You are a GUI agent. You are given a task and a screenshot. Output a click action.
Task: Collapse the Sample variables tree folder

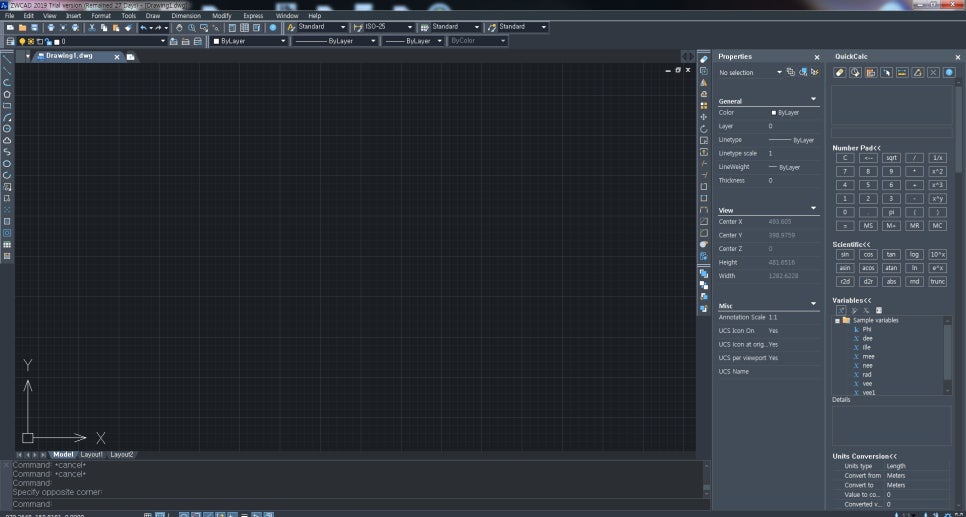click(837, 320)
